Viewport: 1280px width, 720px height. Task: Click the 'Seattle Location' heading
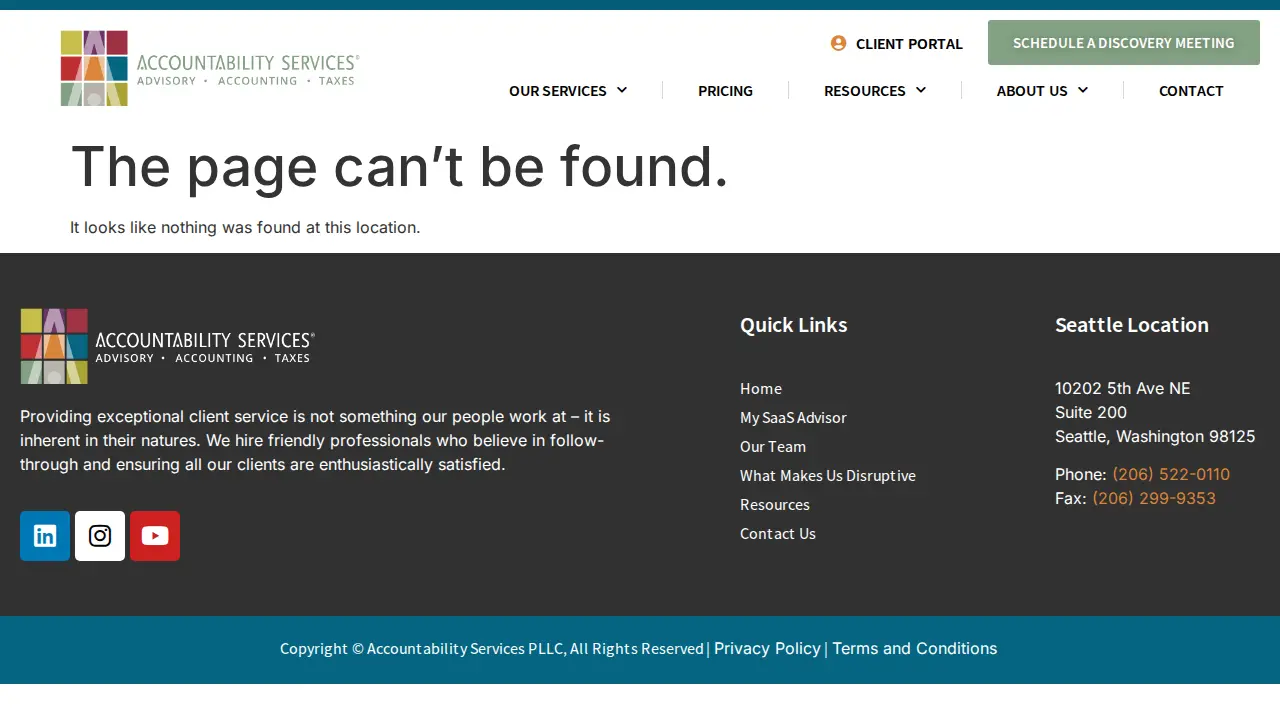(1132, 325)
